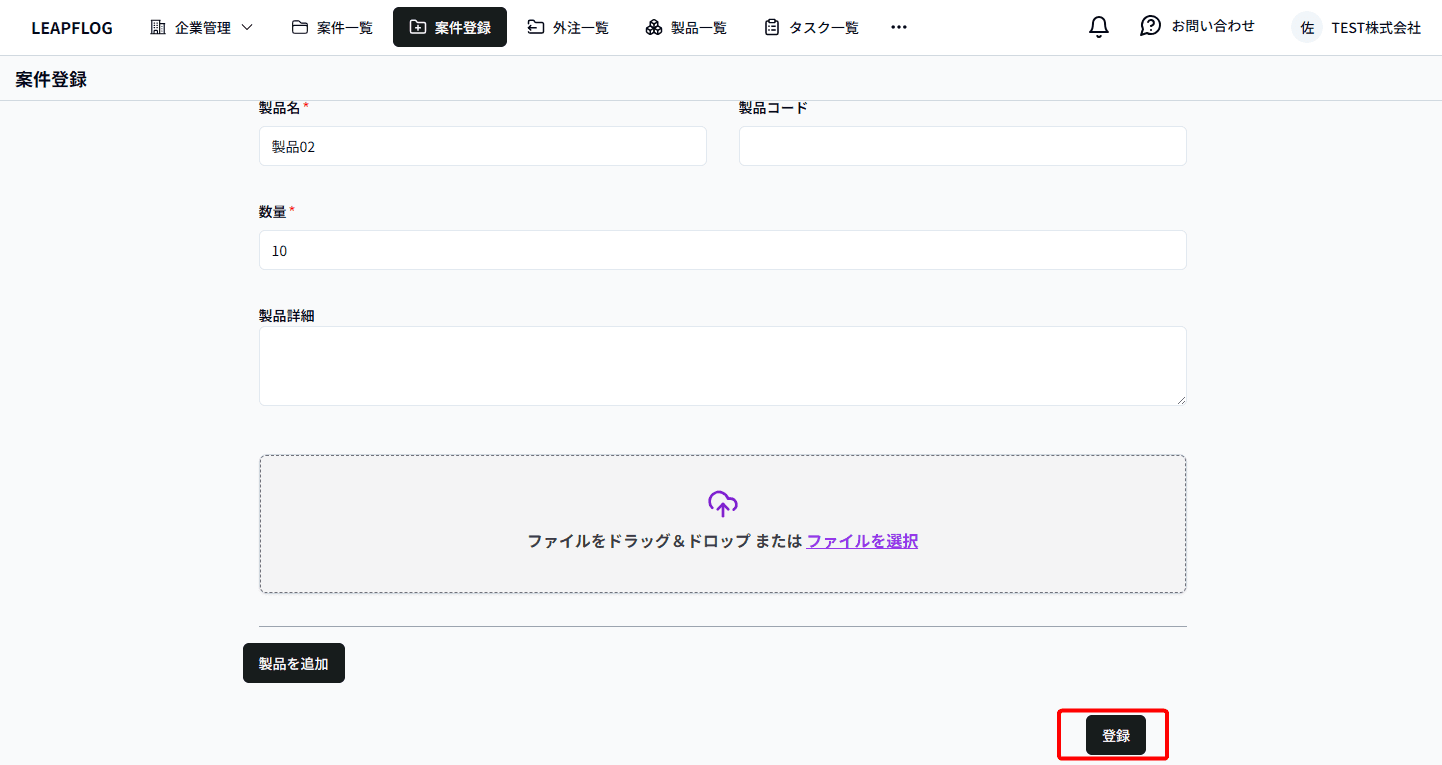Select the 案件一覧 folder icon
The height and width of the screenshot is (765, 1442).
click(x=299, y=27)
